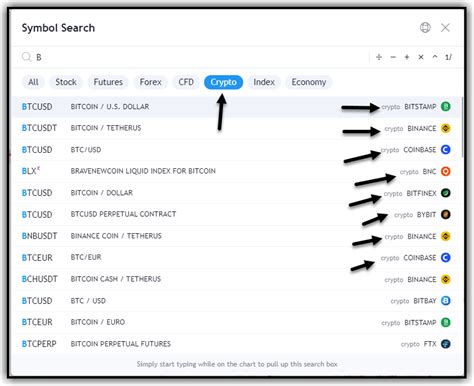Click the multiply operator in search bar
This screenshot has height=386, width=474.
[x=421, y=57]
